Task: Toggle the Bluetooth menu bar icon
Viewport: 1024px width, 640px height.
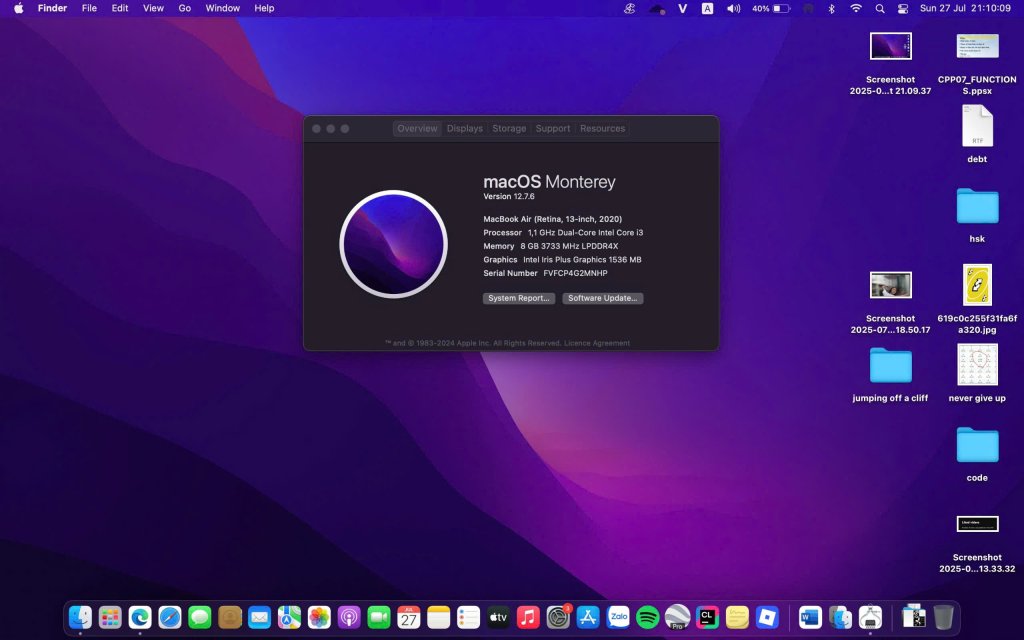Action: (832, 8)
